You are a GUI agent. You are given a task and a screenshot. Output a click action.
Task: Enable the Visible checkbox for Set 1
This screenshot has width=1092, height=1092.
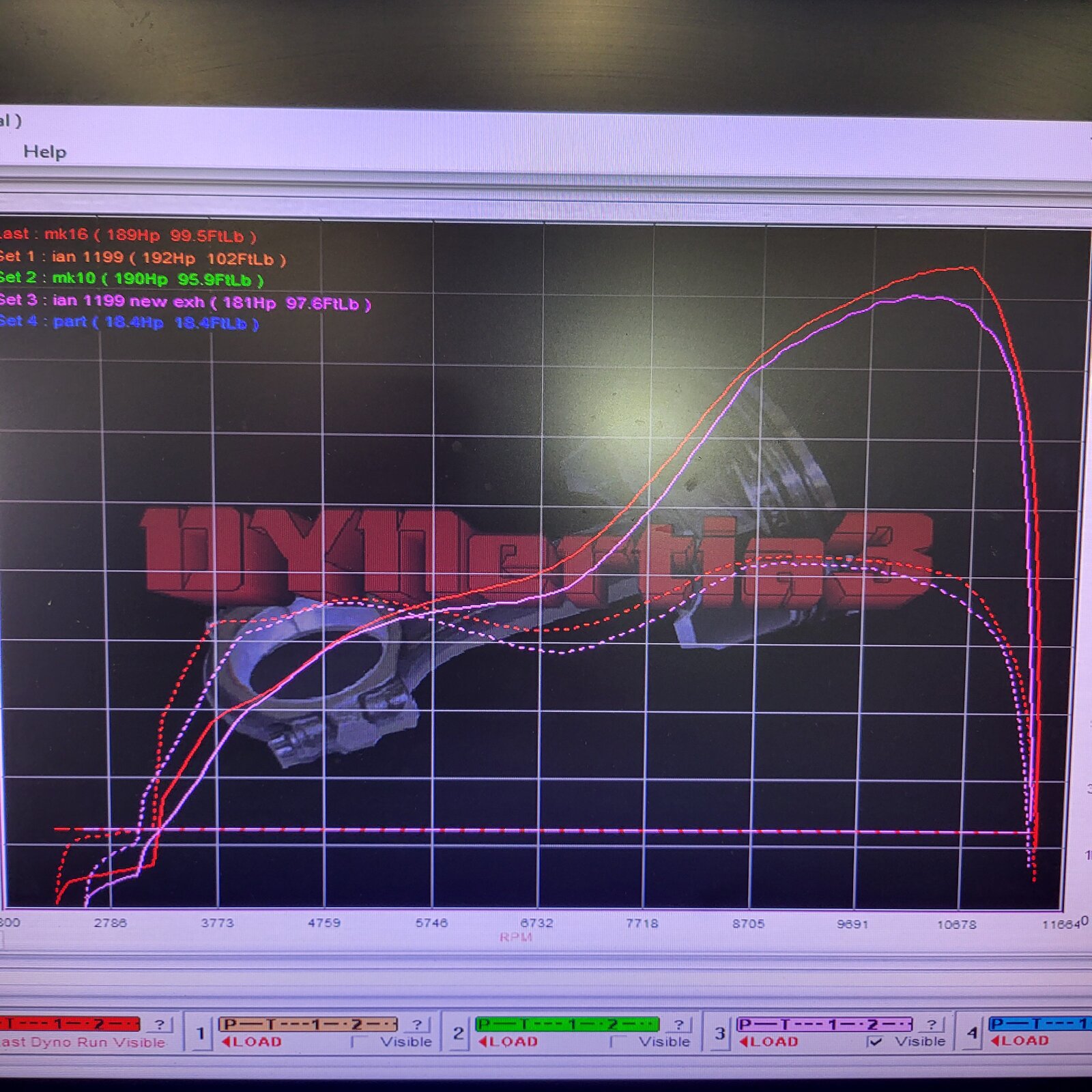tap(358, 1041)
